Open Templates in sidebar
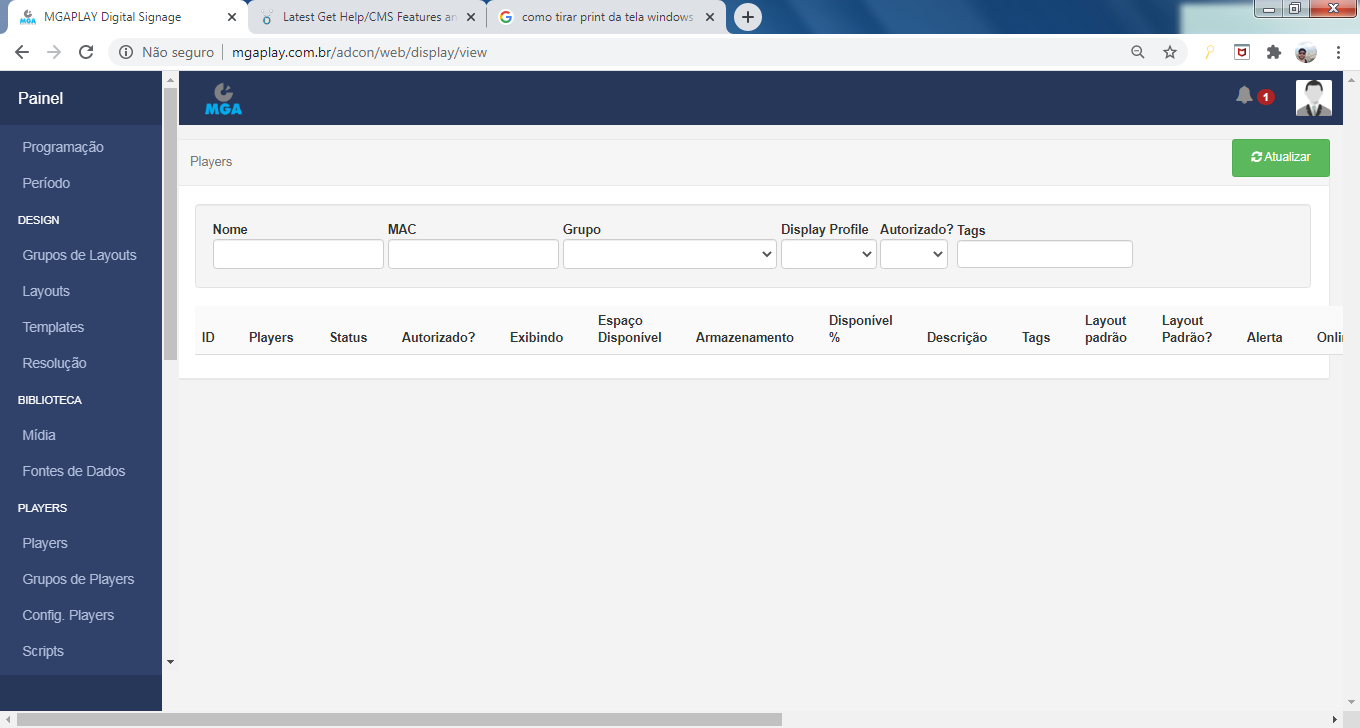 [53, 327]
